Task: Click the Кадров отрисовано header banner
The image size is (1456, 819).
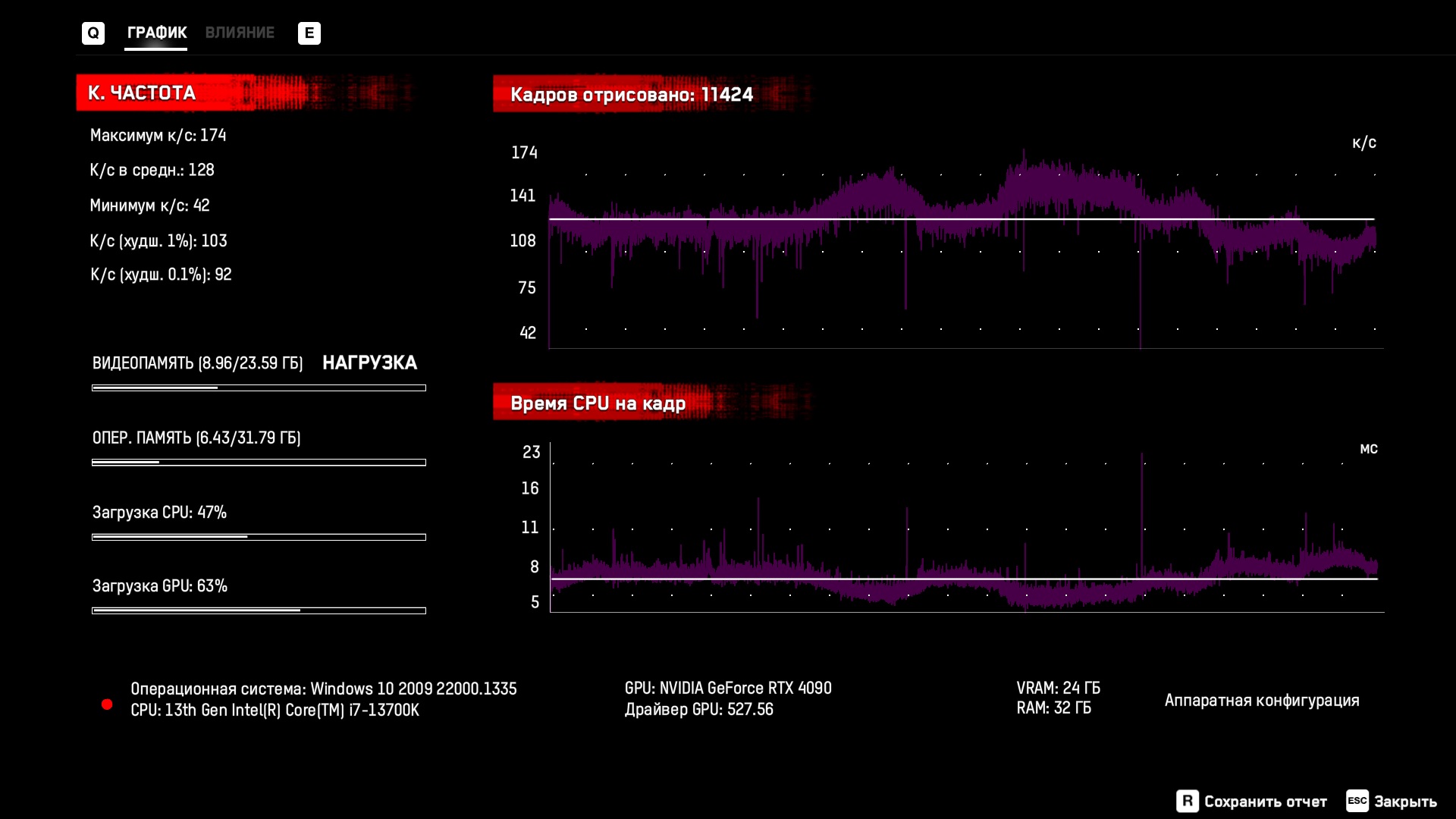Action: (x=631, y=94)
